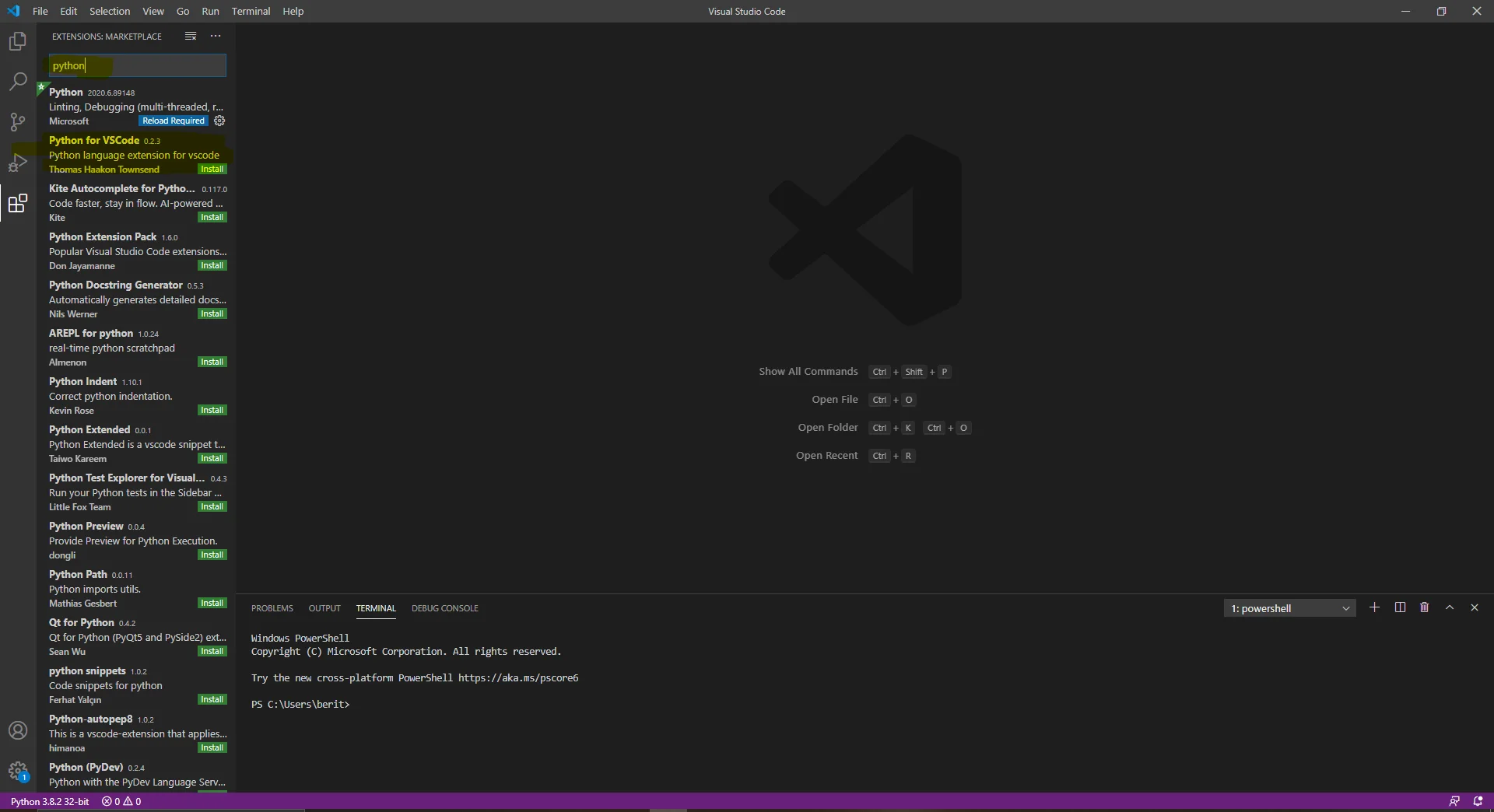Image resolution: width=1494 pixels, height=812 pixels.
Task: Open Python (PyDev) extension entry
Action: (x=137, y=775)
